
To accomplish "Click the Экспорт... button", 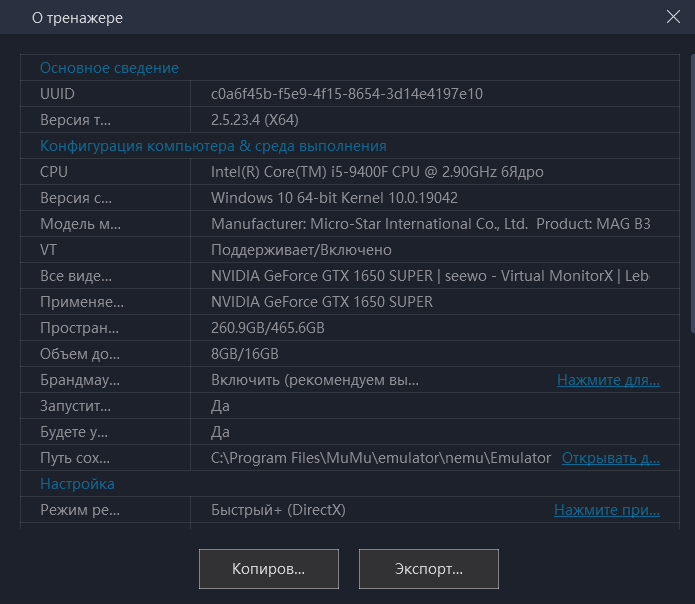I will [x=429, y=569].
